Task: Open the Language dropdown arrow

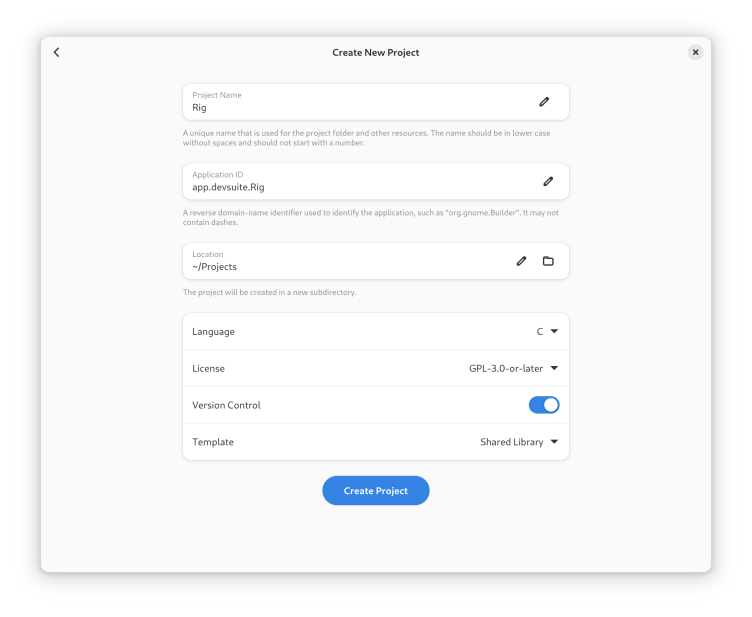Action: click(x=554, y=331)
